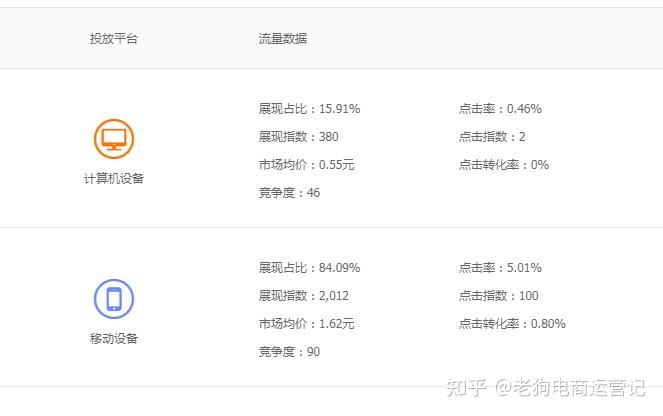Screen dimensions: 663x416
Task: Click computer 展现指数 380 value
Action: coord(329,137)
